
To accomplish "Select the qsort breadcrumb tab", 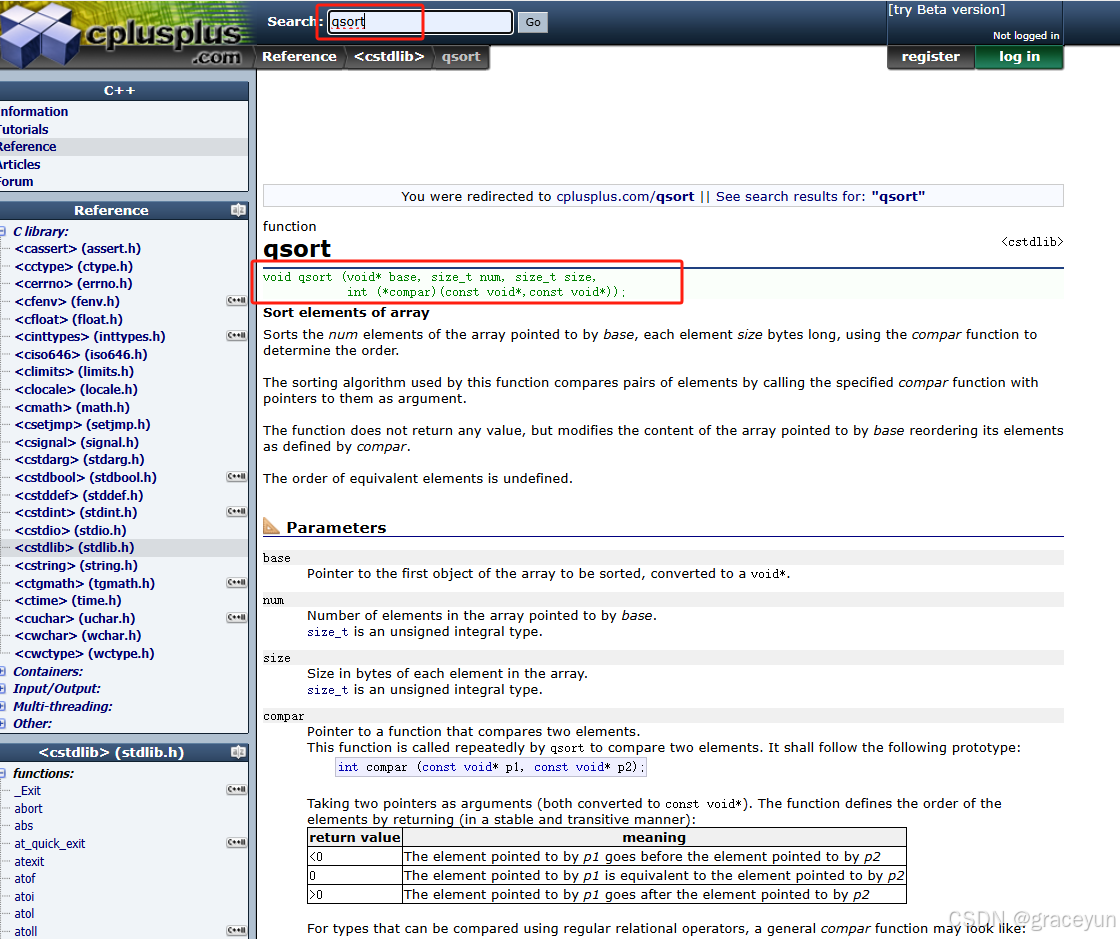I will [x=461, y=56].
